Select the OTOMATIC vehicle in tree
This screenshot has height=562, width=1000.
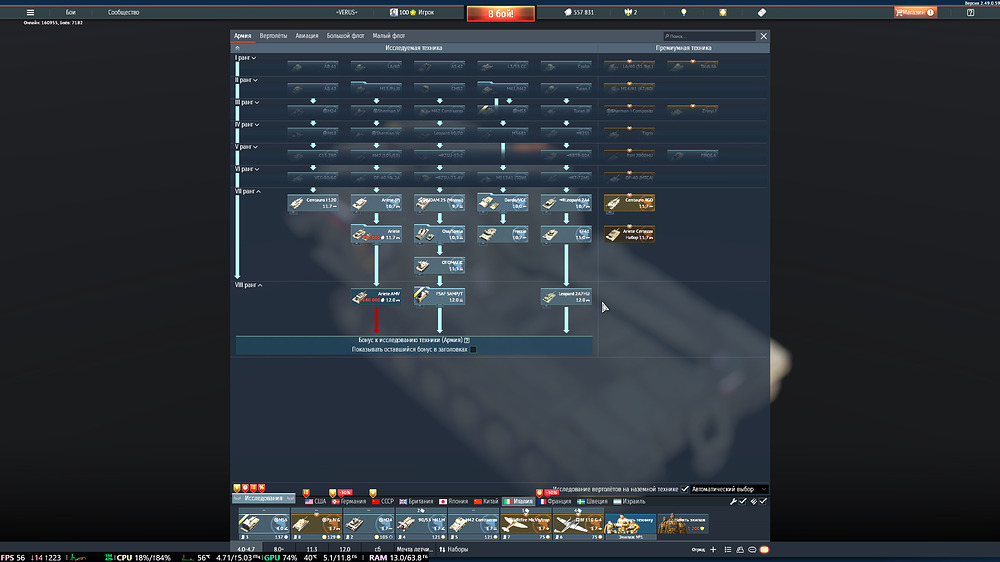click(440, 265)
